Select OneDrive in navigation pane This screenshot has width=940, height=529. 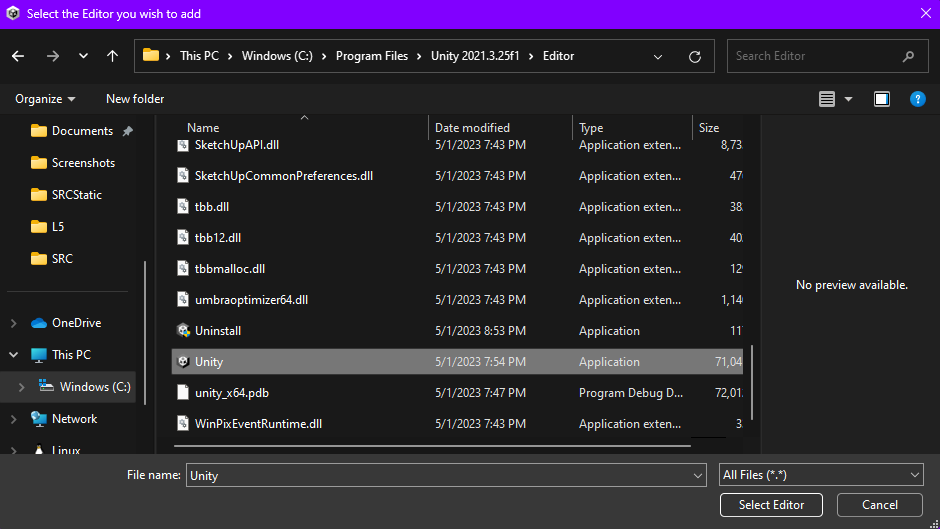click(66, 323)
